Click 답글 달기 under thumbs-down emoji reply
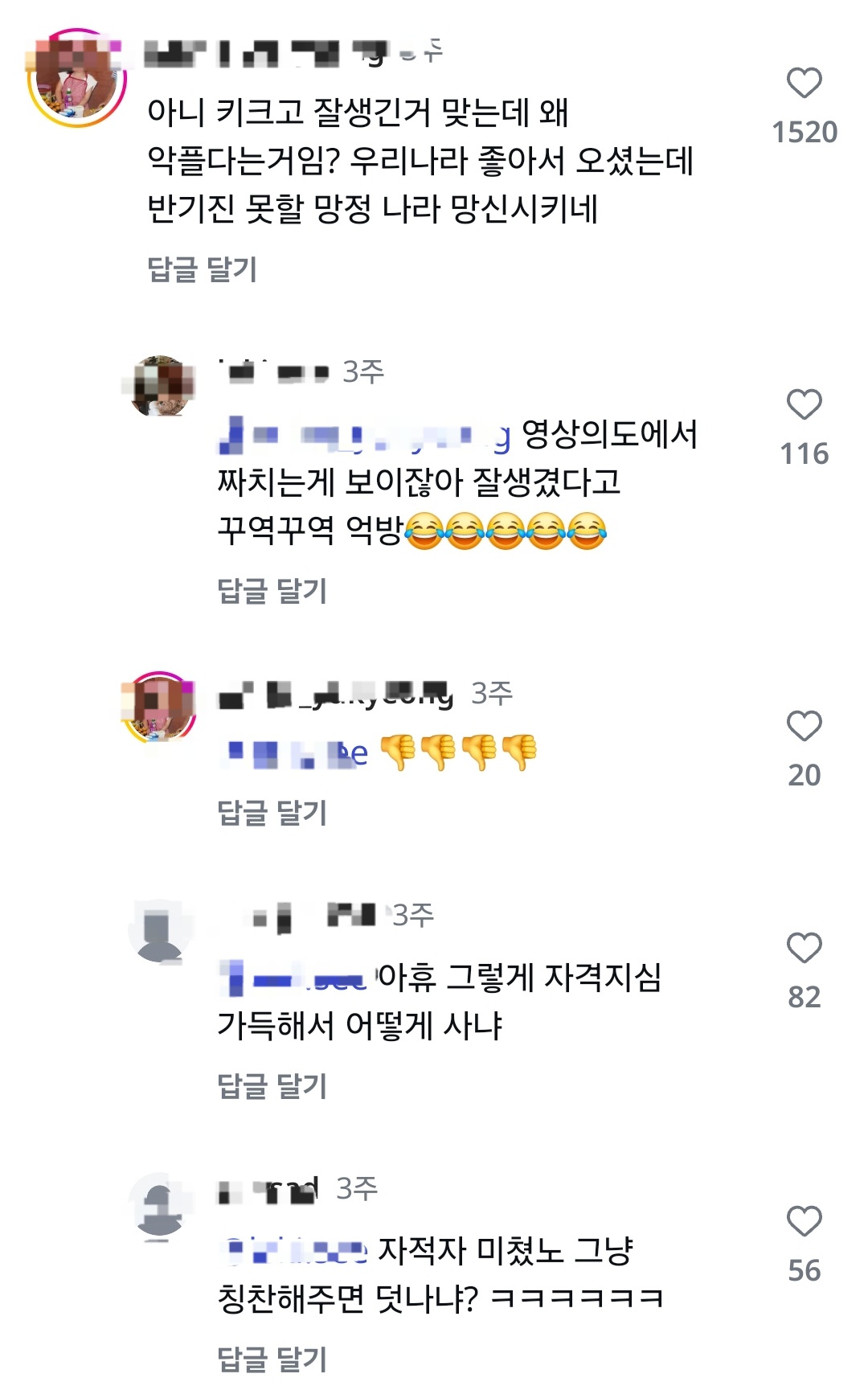This screenshot has height=1386, width=868. [272, 813]
